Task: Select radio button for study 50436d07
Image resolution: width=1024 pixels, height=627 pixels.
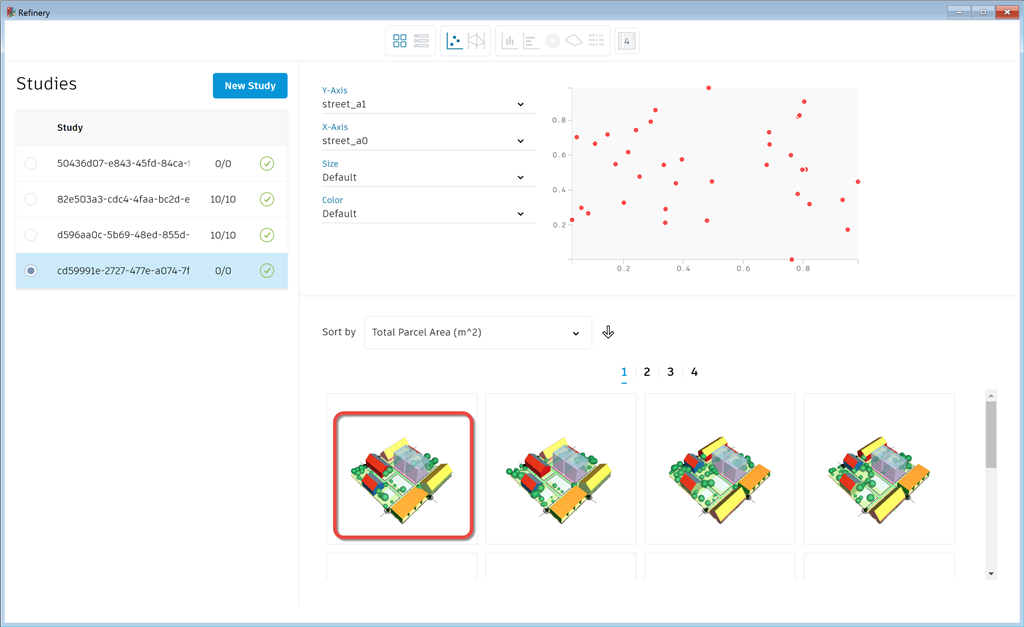Action: [x=31, y=163]
